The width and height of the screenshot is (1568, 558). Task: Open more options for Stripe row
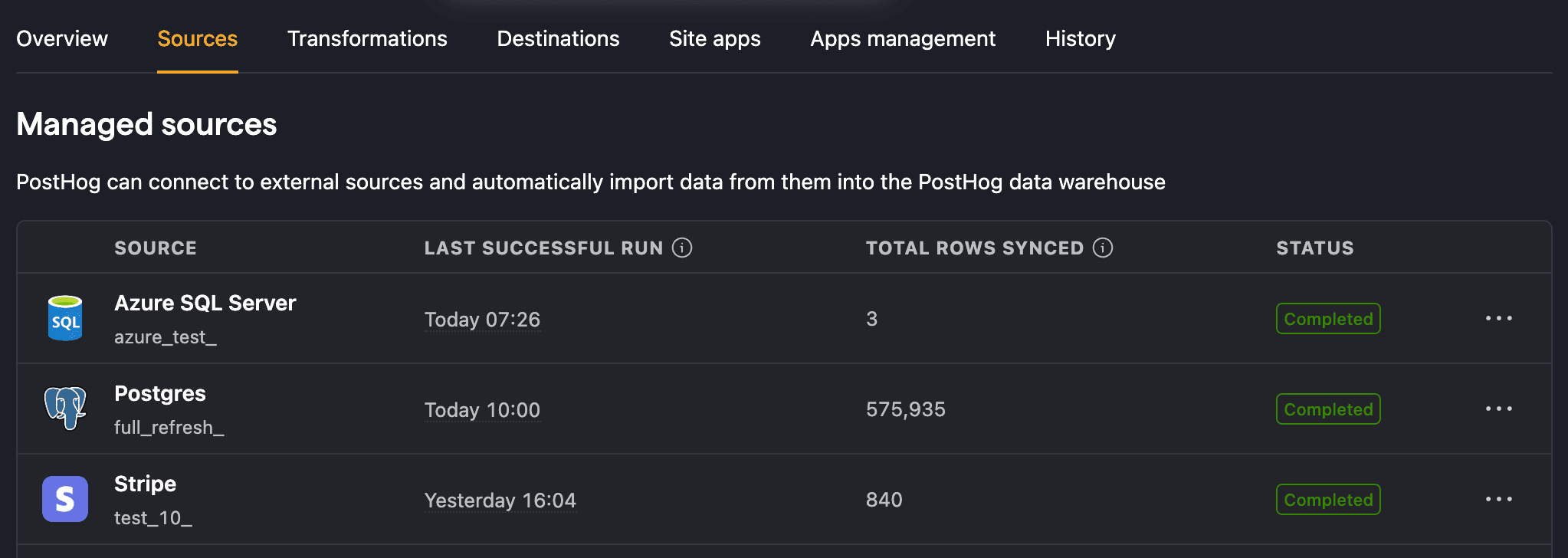coord(1499,499)
